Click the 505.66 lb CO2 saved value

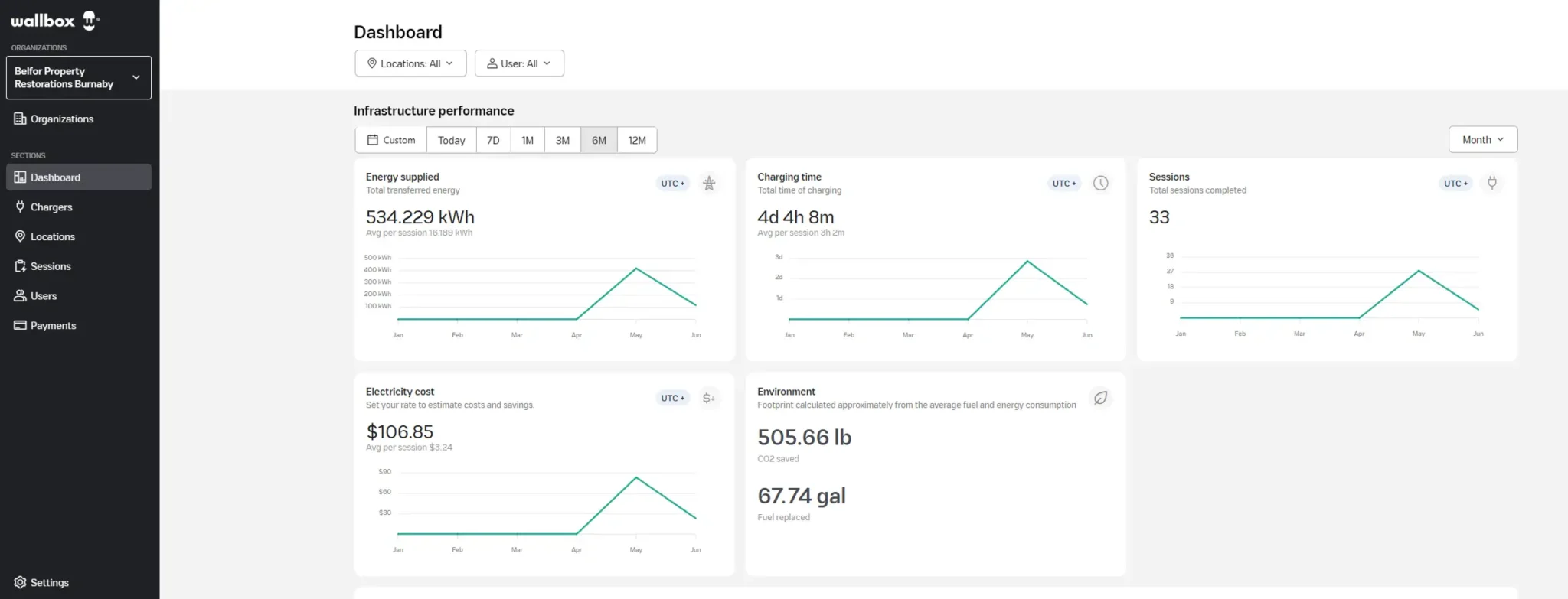[804, 438]
